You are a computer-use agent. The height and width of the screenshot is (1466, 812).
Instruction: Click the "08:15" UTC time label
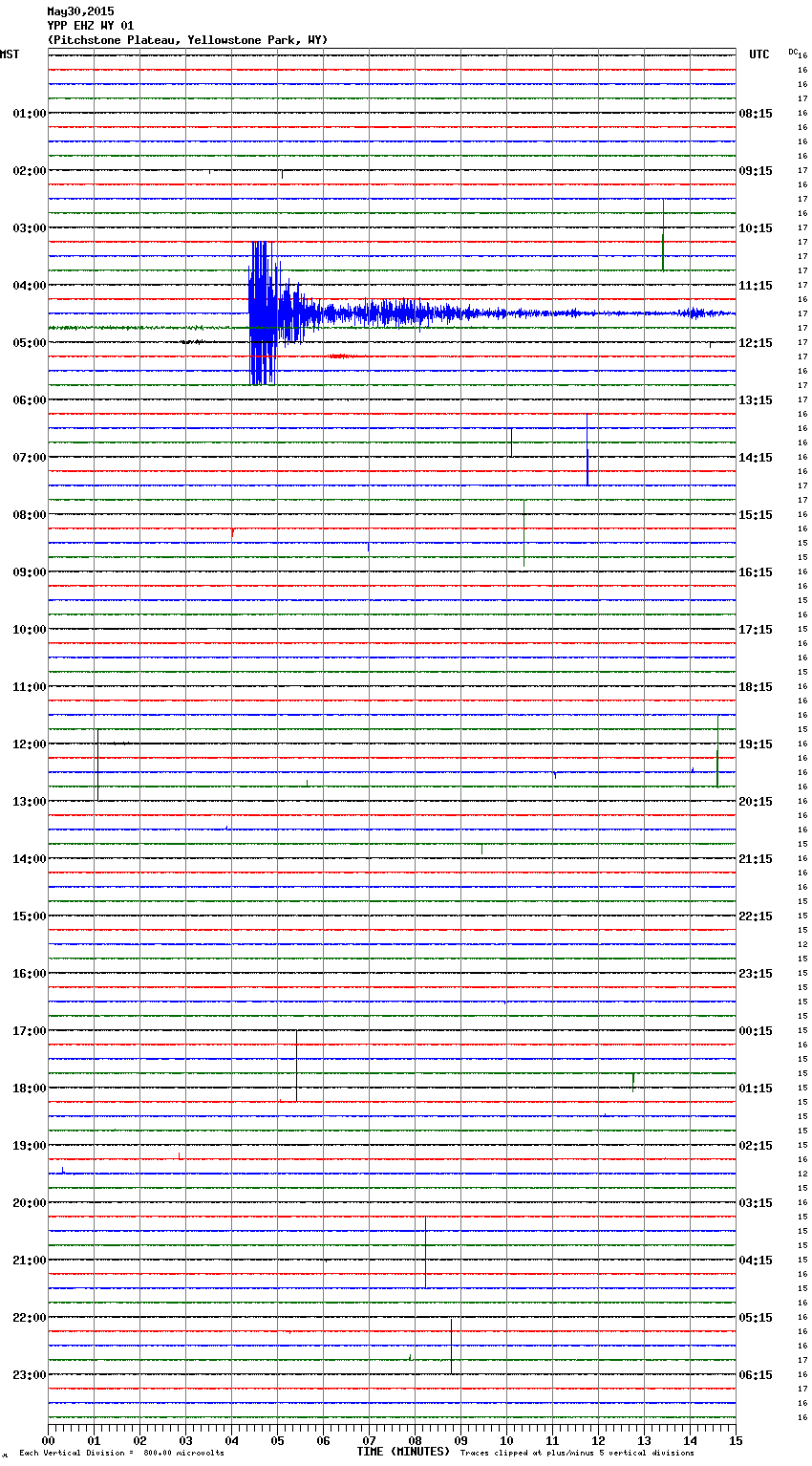[756, 114]
